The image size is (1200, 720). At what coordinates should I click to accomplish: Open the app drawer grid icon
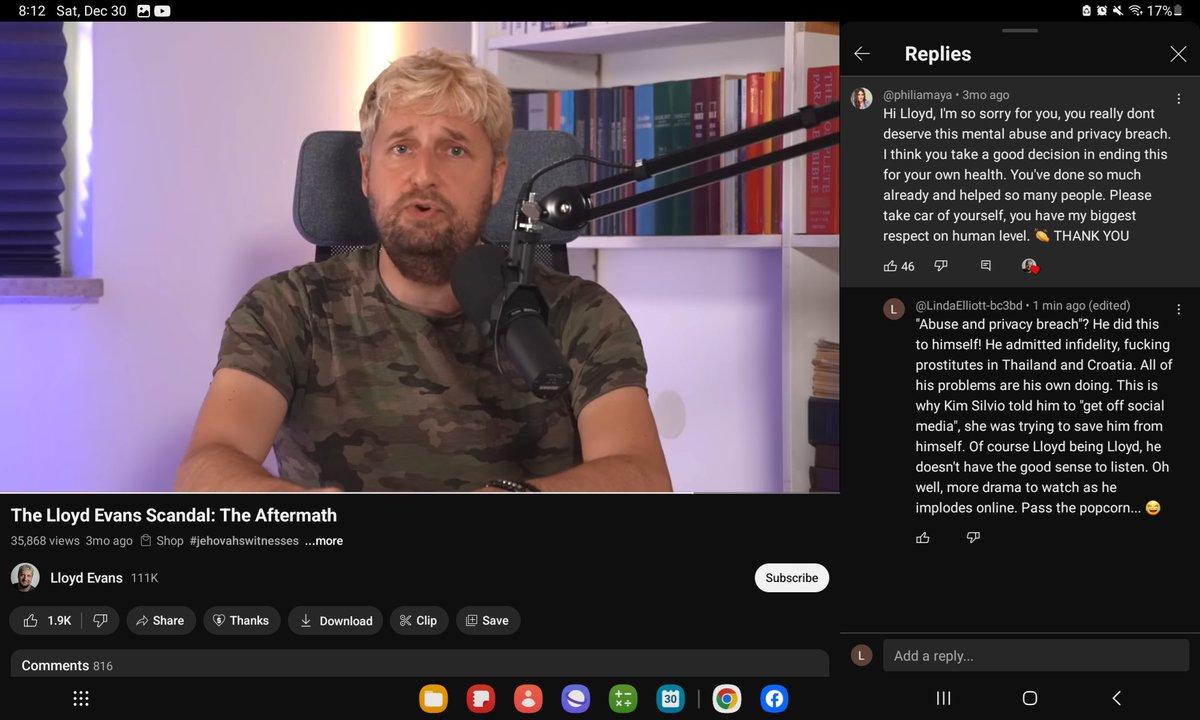point(81,699)
